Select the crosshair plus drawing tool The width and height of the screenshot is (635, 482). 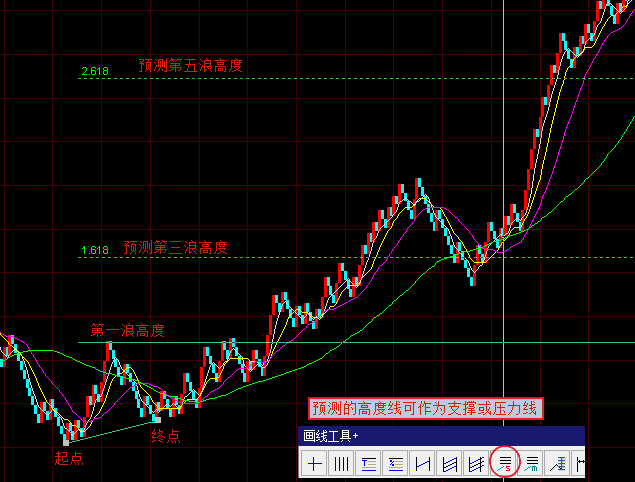coord(315,463)
